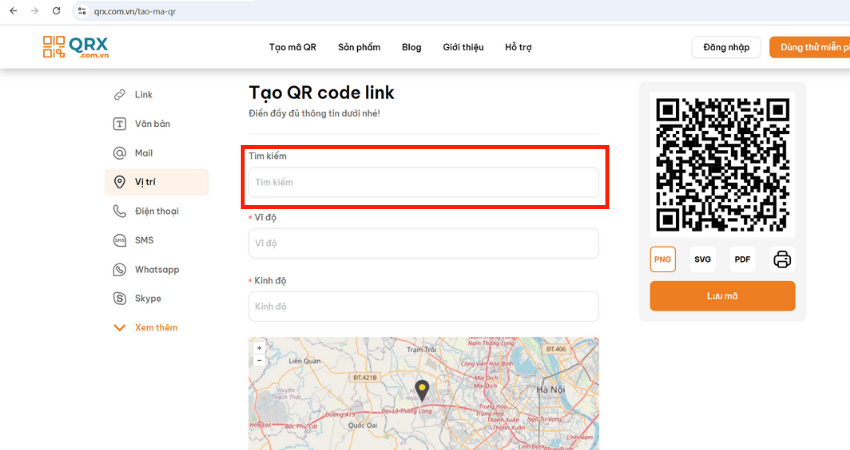Image resolution: width=850 pixels, height=450 pixels.
Task: Expand the Xem thêm chevron
Action: (x=119, y=327)
